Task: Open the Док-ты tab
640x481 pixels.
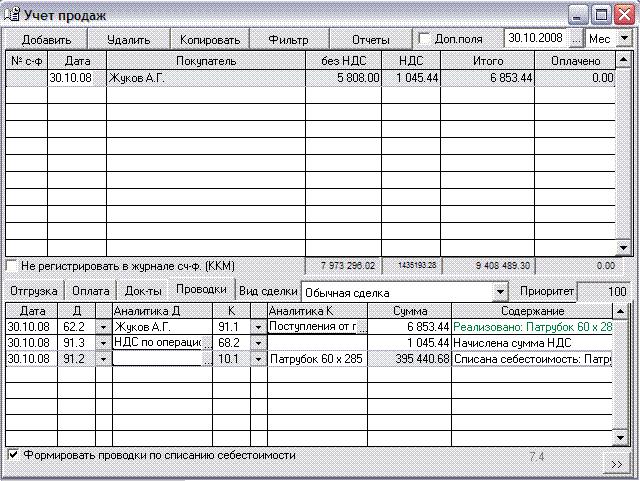Action: [143, 290]
